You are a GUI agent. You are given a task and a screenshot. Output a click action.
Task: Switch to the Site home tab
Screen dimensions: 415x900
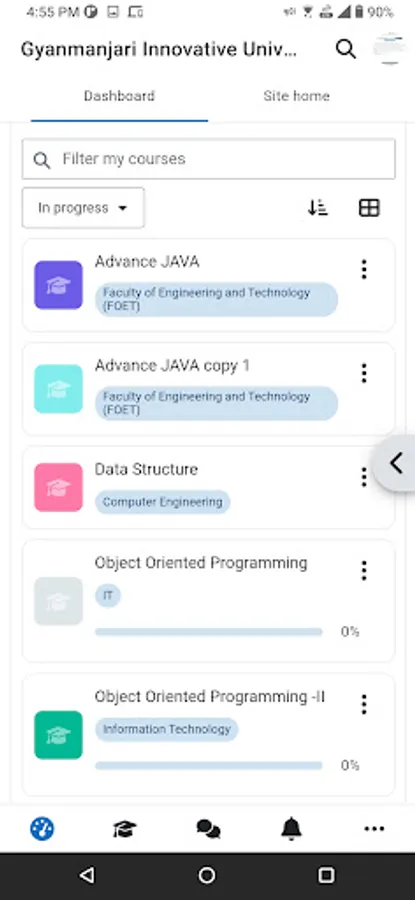(296, 96)
